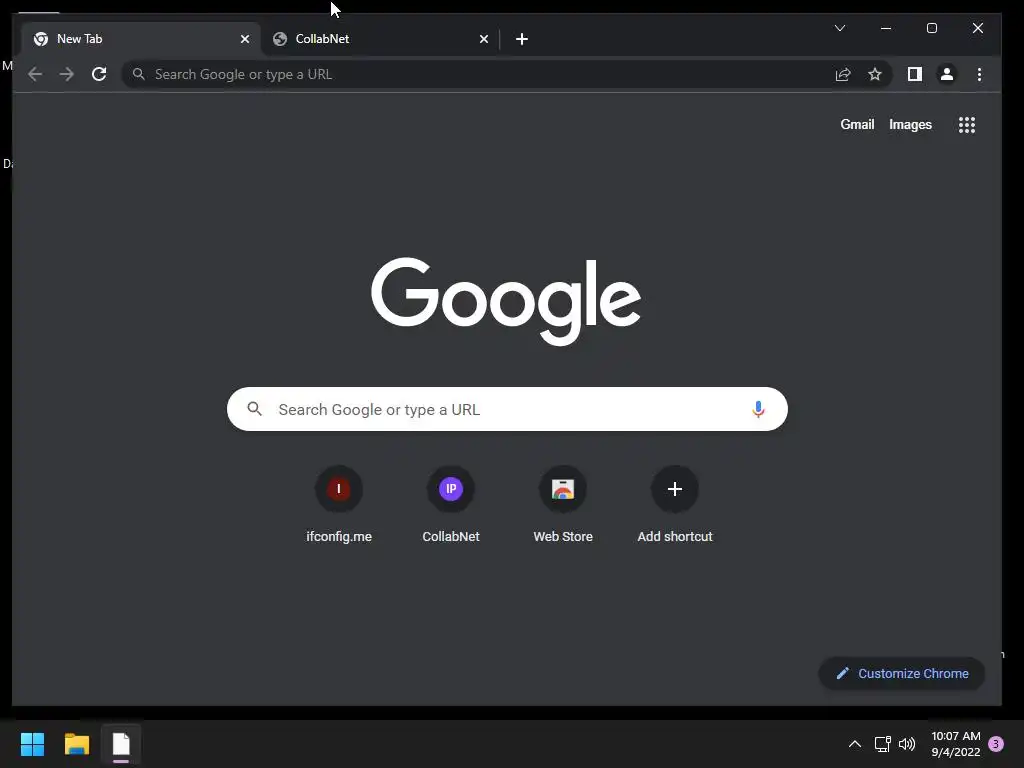Minimize the Chrome window
Screen dimensions: 1024x768
click(x=886, y=28)
